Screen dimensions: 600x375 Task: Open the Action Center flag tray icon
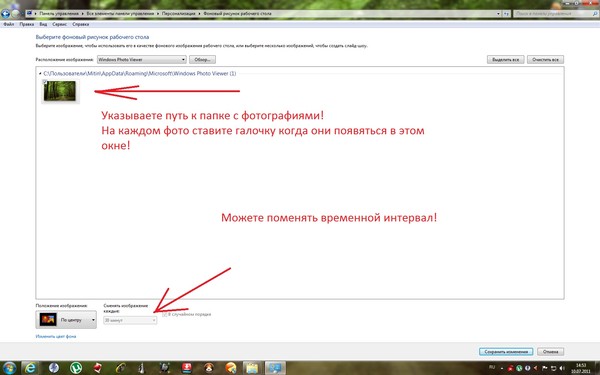(x=545, y=368)
